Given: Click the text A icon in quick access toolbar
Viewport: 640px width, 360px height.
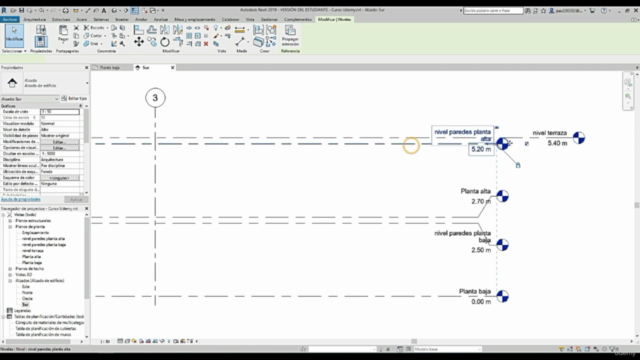Looking at the screenshot, I should 104,10.
